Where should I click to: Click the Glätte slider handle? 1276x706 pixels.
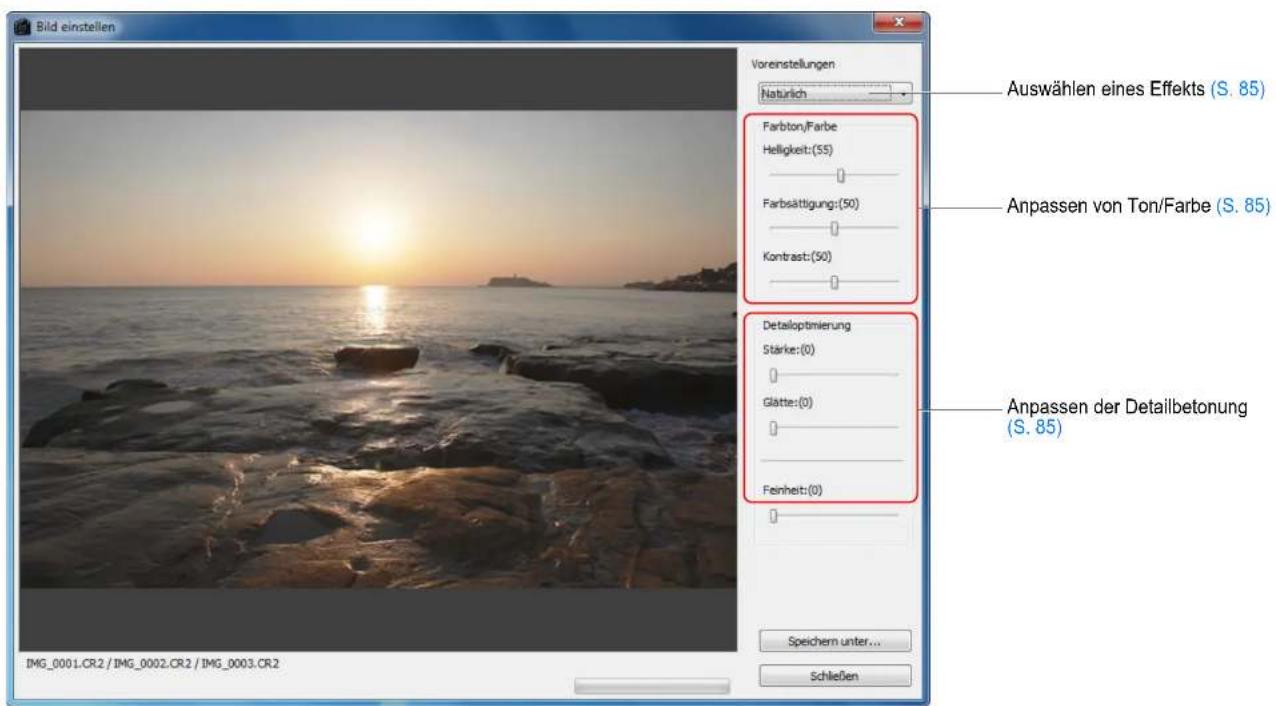(773, 428)
